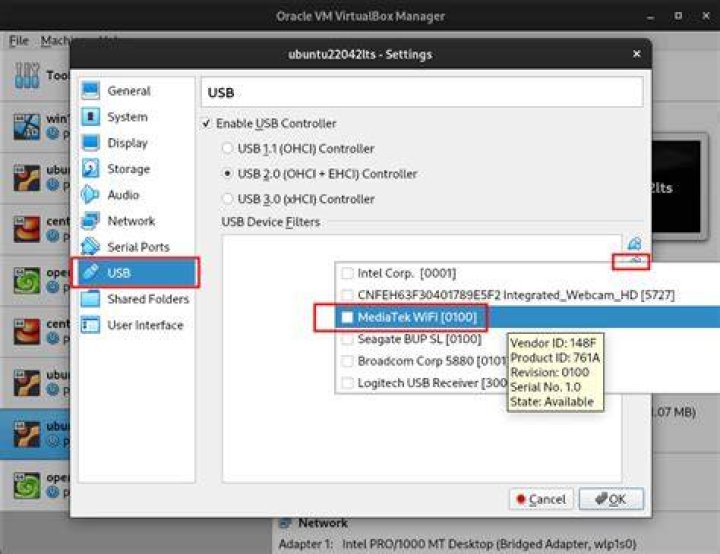Viewport: 720px width, 554px height.
Task: Open Audio settings category
Action: tap(136, 195)
